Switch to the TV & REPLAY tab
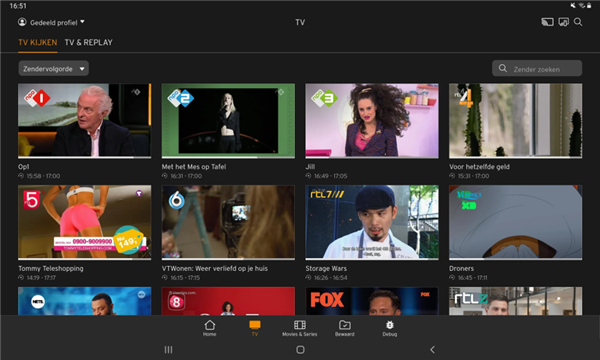Viewport: 600px width, 360px height. tap(88, 42)
